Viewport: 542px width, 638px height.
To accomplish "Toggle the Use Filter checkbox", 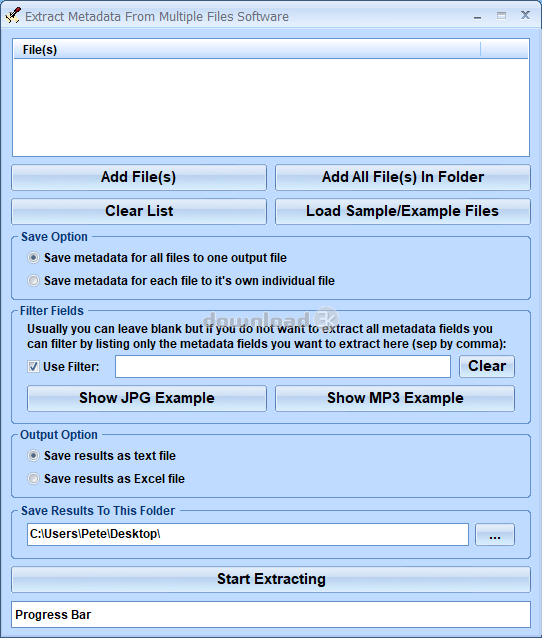I will click(33, 367).
